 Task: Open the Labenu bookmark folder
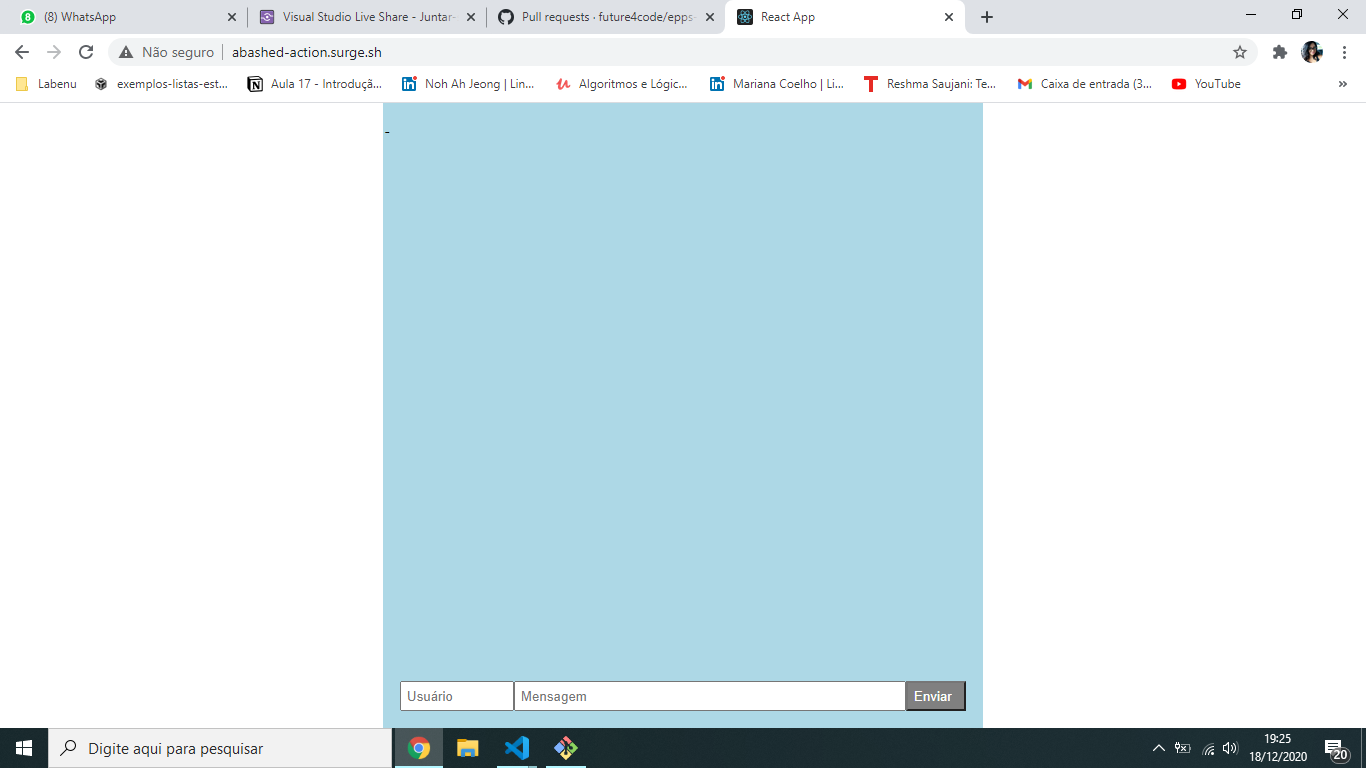tap(46, 84)
